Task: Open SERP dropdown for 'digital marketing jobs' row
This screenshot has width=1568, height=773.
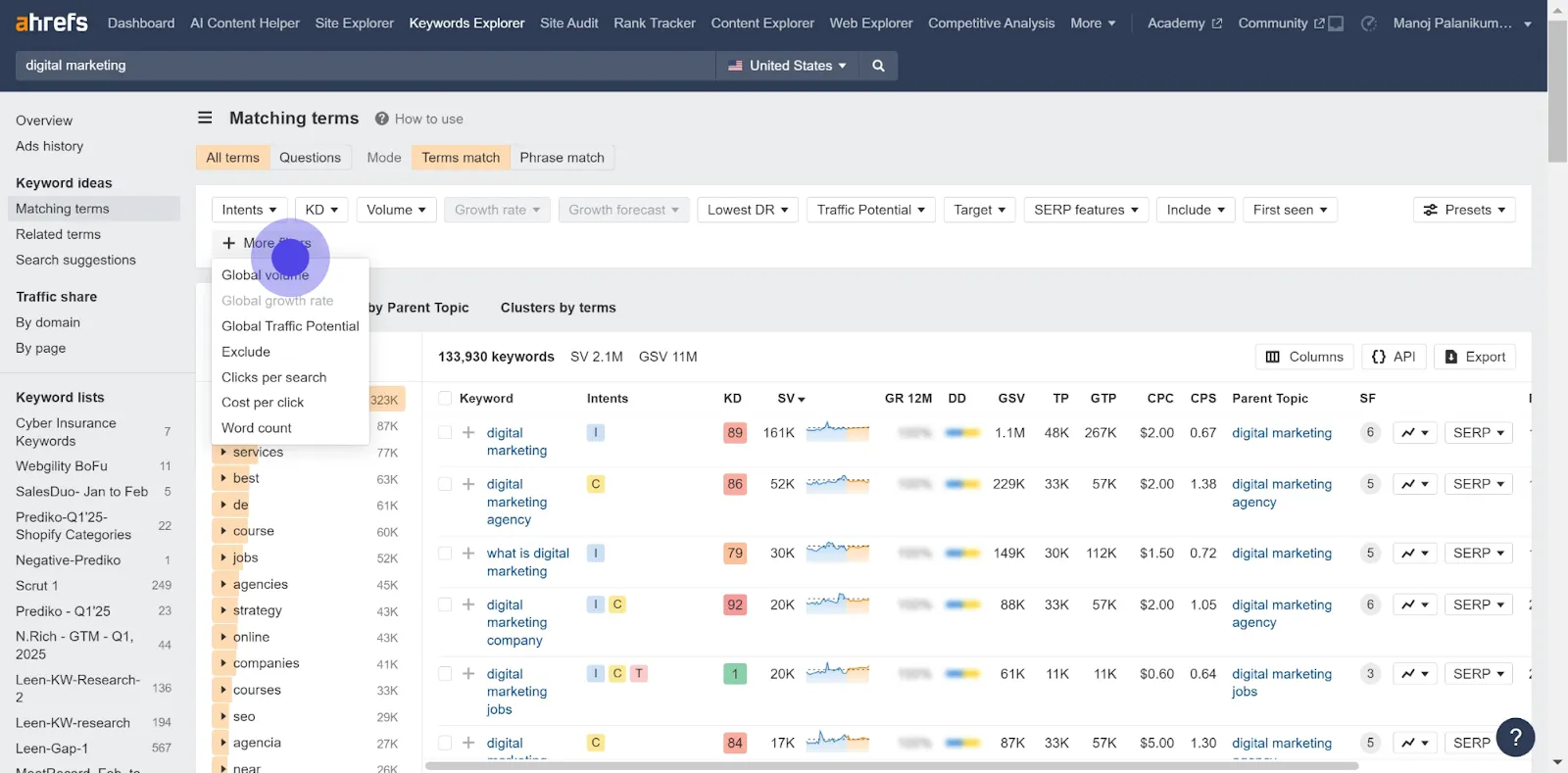Action: [x=1478, y=673]
